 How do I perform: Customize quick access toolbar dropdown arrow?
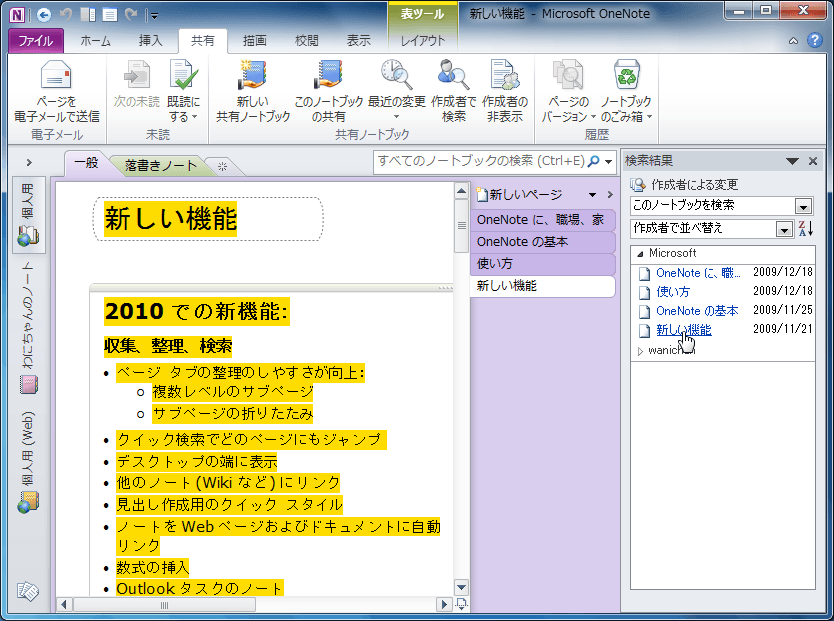pos(153,16)
